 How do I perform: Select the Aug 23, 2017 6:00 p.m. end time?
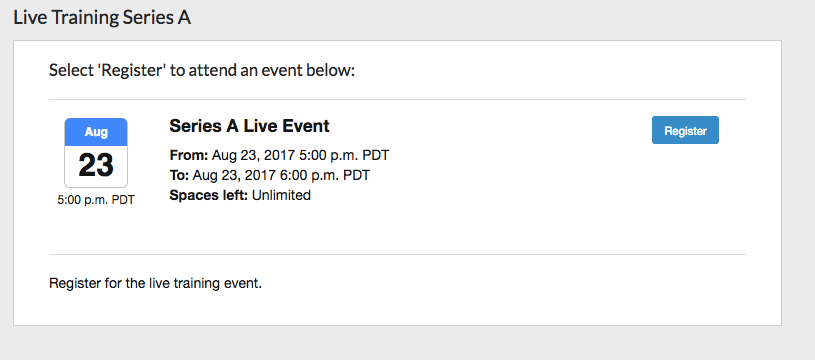(281, 175)
